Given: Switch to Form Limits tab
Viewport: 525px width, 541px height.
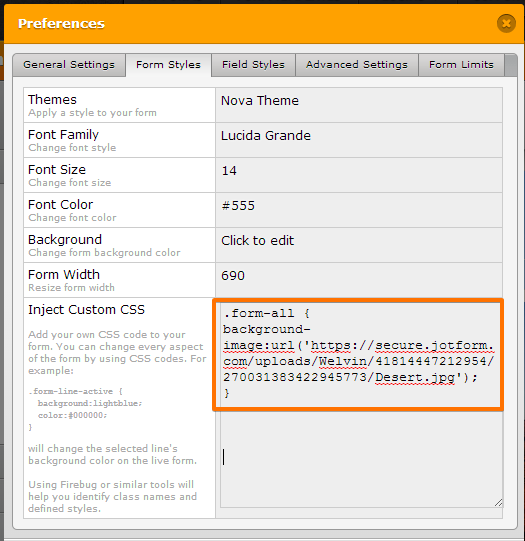Looking at the screenshot, I should pos(462,65).
